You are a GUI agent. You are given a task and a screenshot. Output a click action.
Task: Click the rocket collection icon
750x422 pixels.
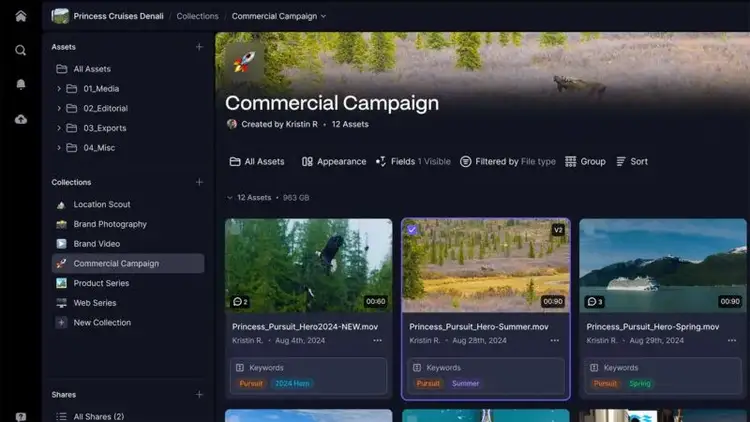pos(243,63)
